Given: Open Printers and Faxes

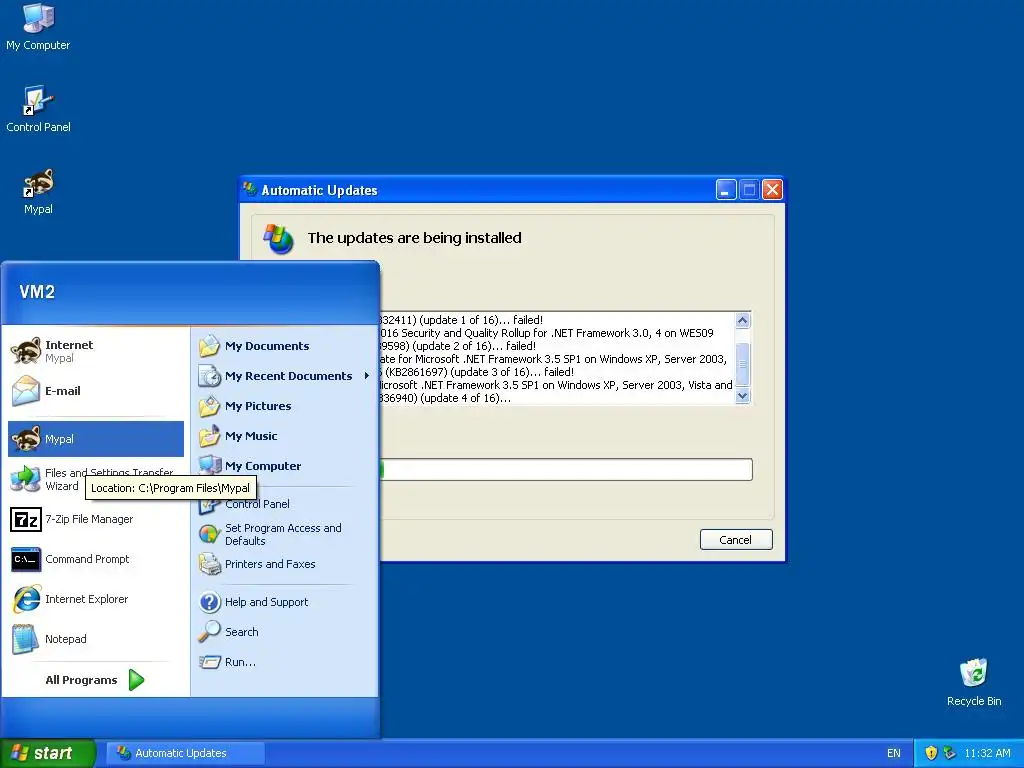Looking at the screenshot, I should click(x=284, y=564).
